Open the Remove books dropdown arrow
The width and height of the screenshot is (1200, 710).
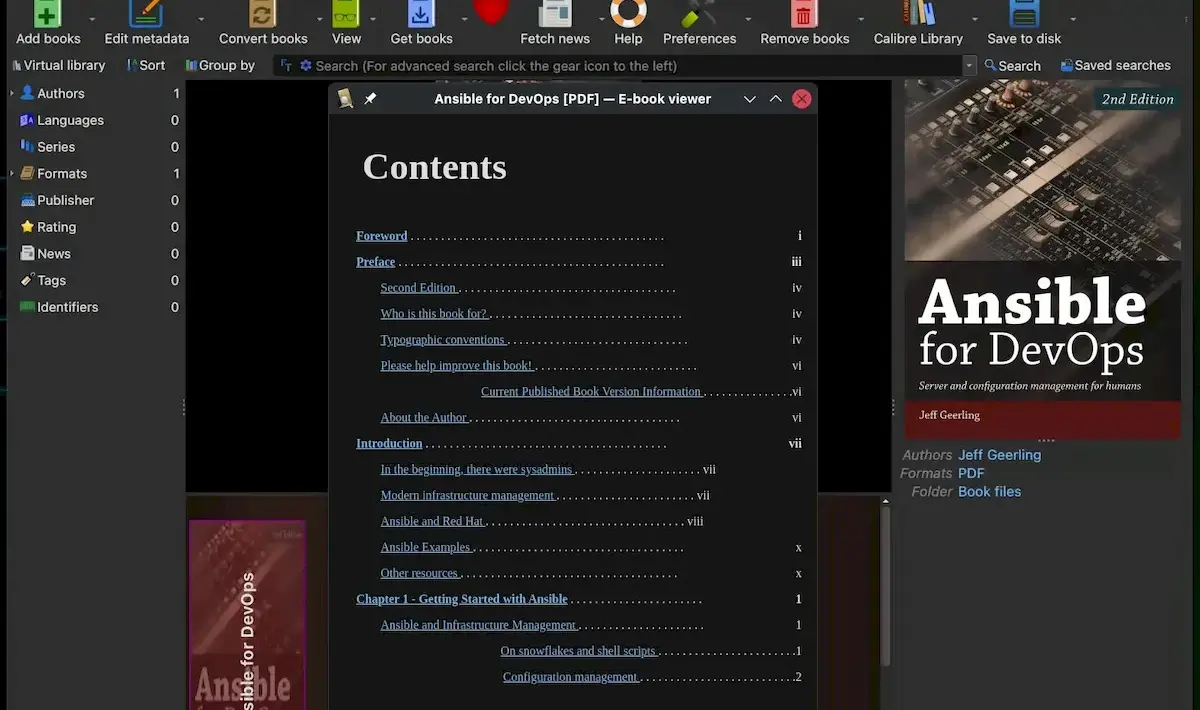click(x=860, y=18)
